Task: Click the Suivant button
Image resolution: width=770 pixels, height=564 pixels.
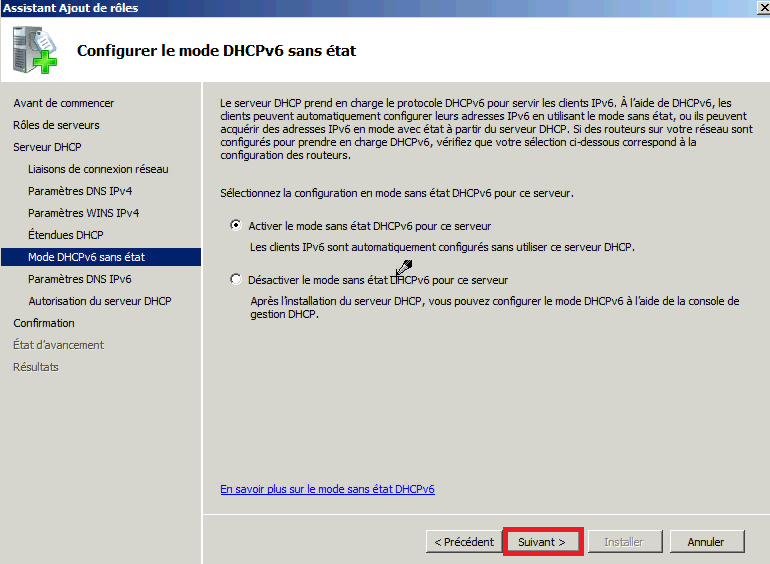Action: click(543, 542)
